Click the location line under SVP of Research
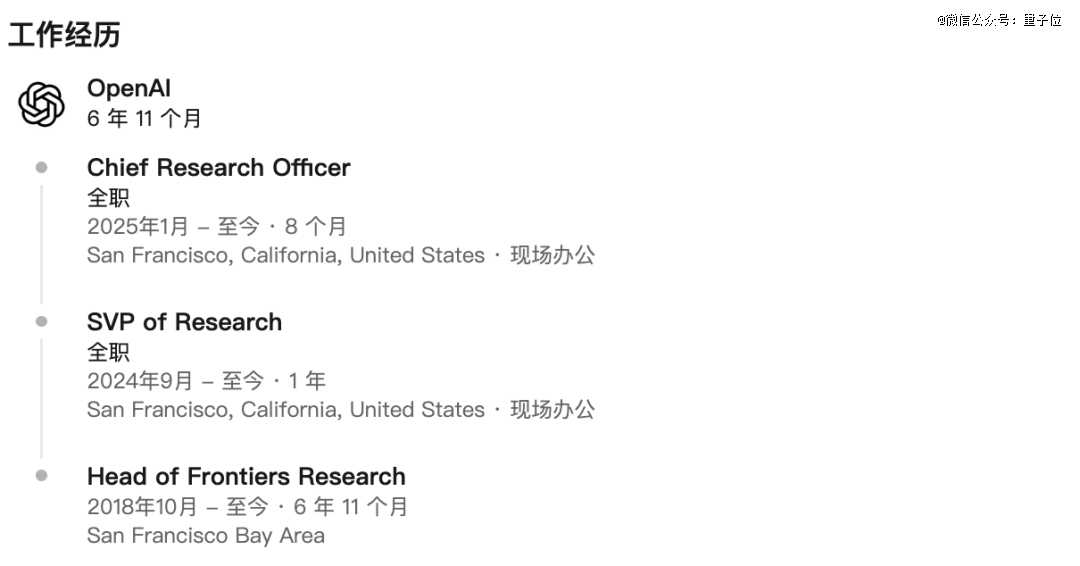 point(341,409)
